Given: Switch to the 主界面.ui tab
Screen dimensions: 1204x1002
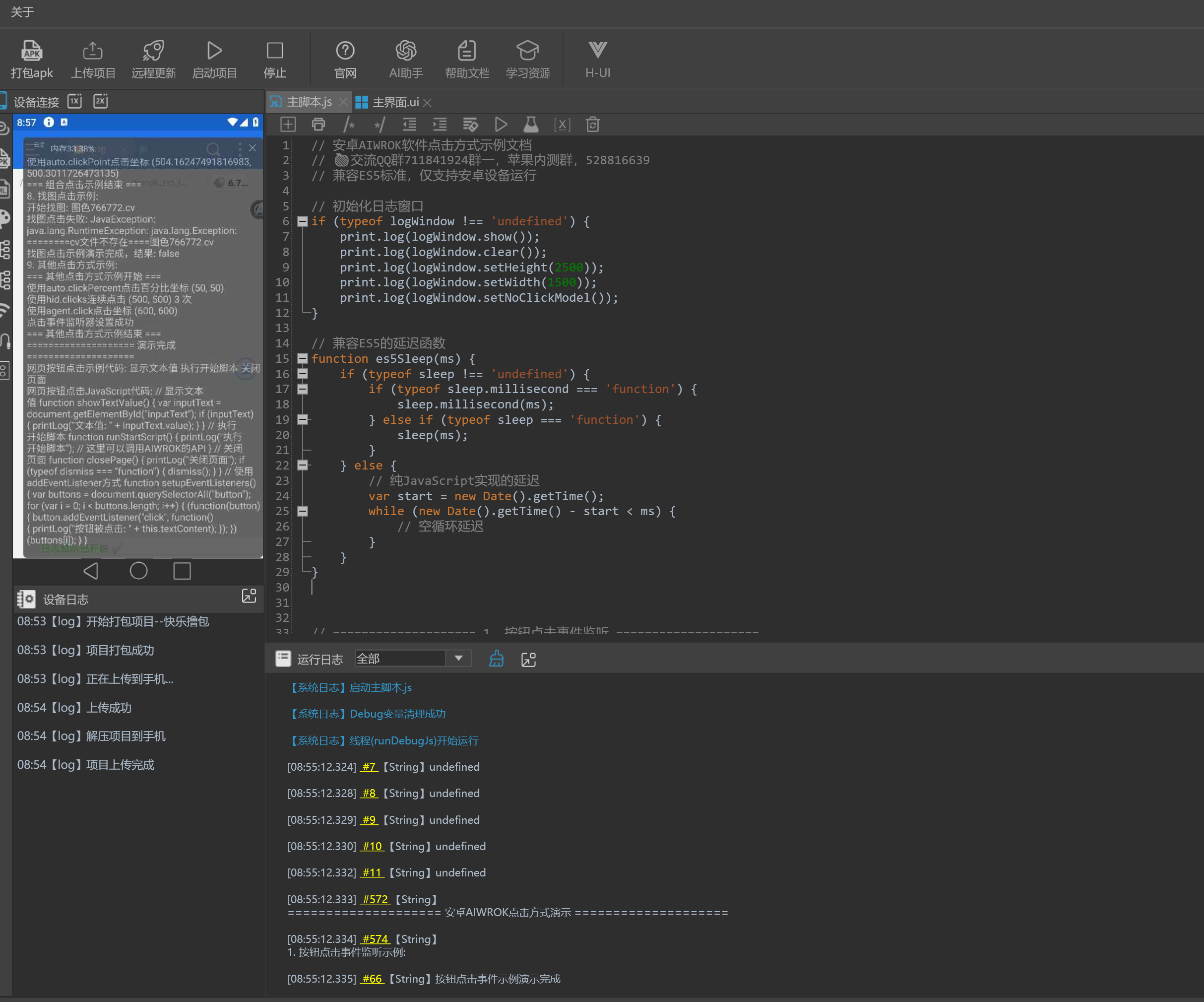Looking at the screenshot, I should pos(394,102).
